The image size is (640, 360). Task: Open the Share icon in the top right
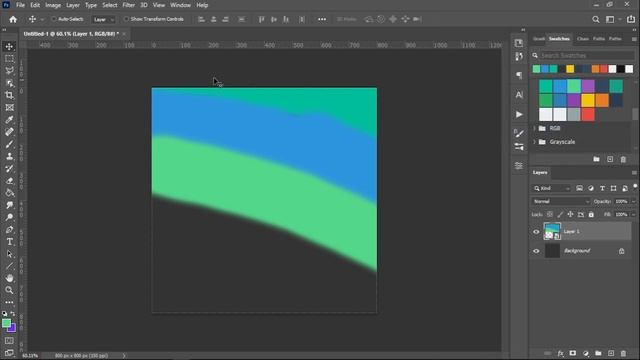point(631,19)
